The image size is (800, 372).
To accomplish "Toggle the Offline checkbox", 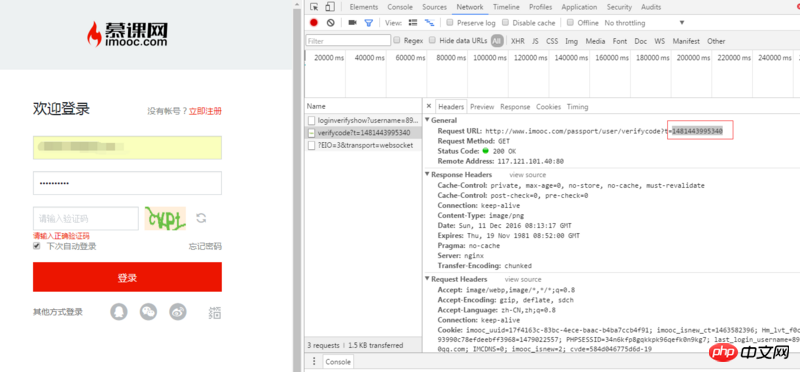I will (x=570, y=22).
